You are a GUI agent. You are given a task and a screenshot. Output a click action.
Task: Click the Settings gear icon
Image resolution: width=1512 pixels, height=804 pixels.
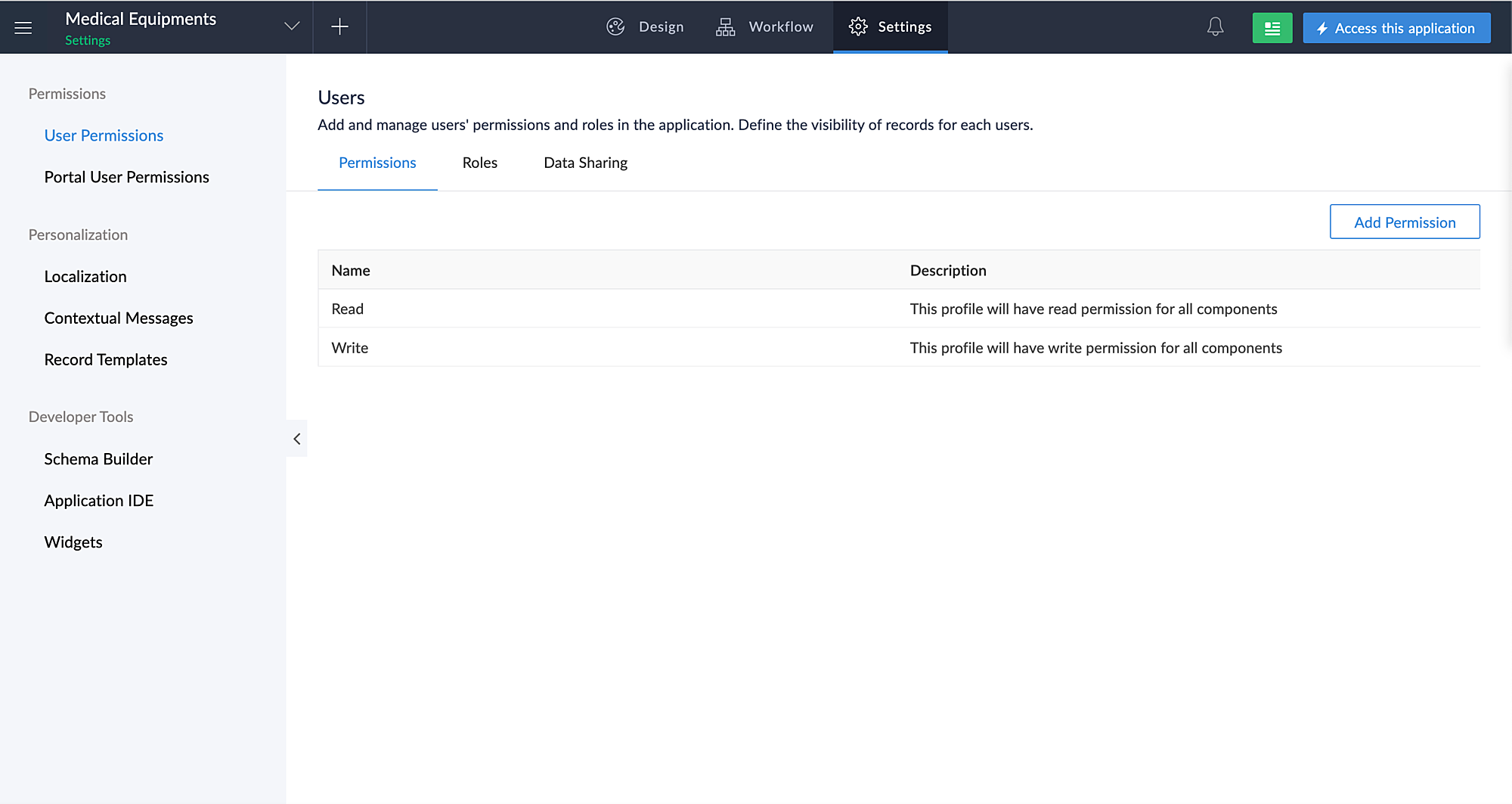click(858, 27)
